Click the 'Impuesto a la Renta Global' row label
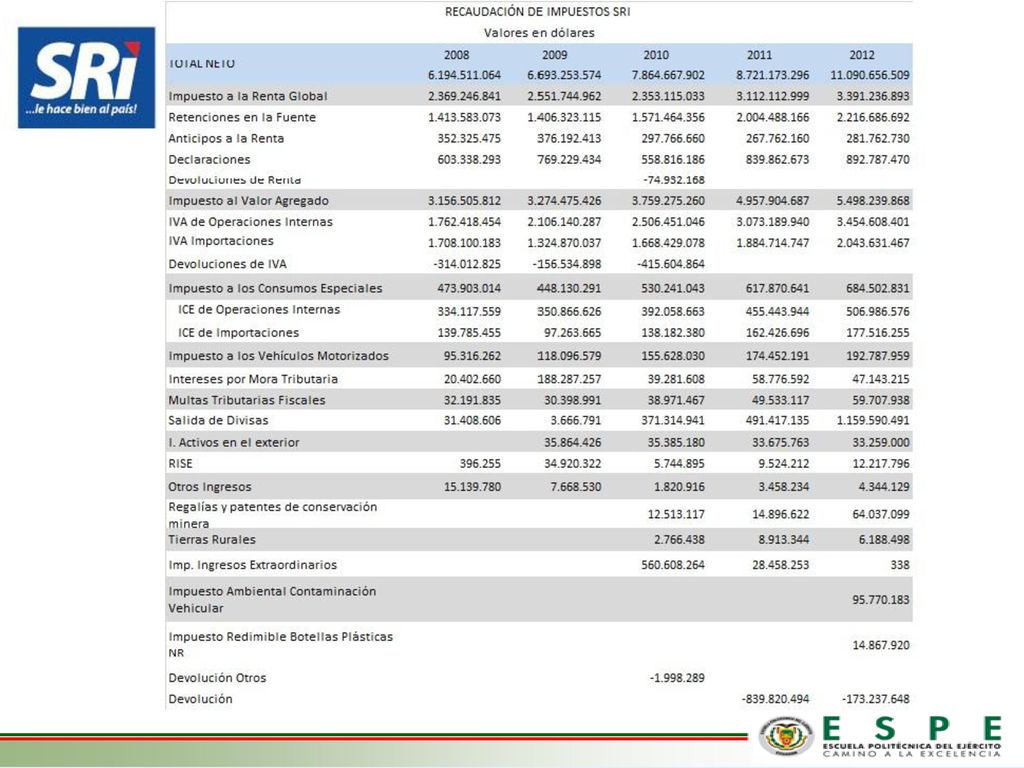The image size is (1024, 768). [x=248, y=96]
